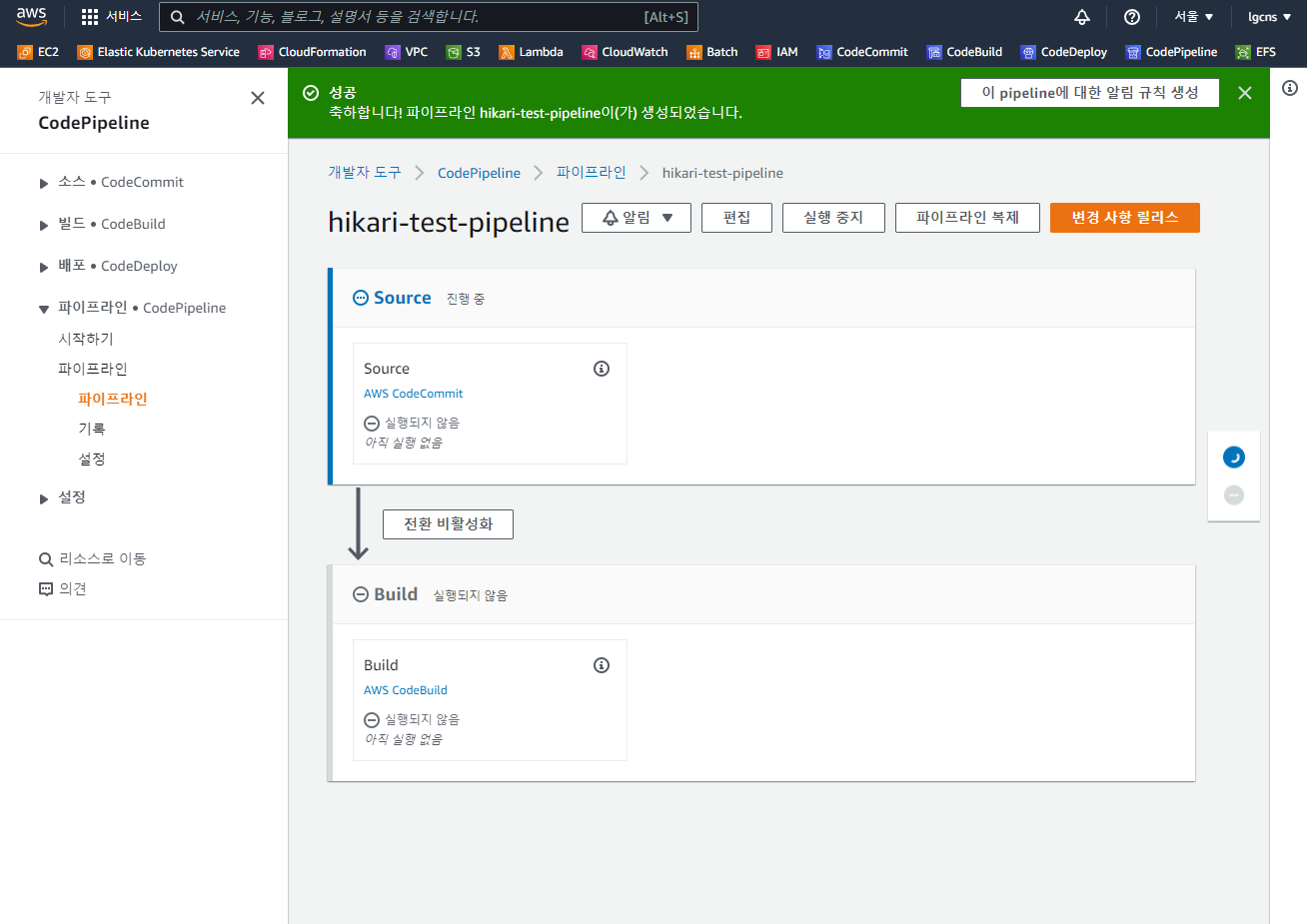Screen dimensions: 1307x924
Task: Go to 개발자 도구 breadcrumb
Action: (x=365, y=173)
